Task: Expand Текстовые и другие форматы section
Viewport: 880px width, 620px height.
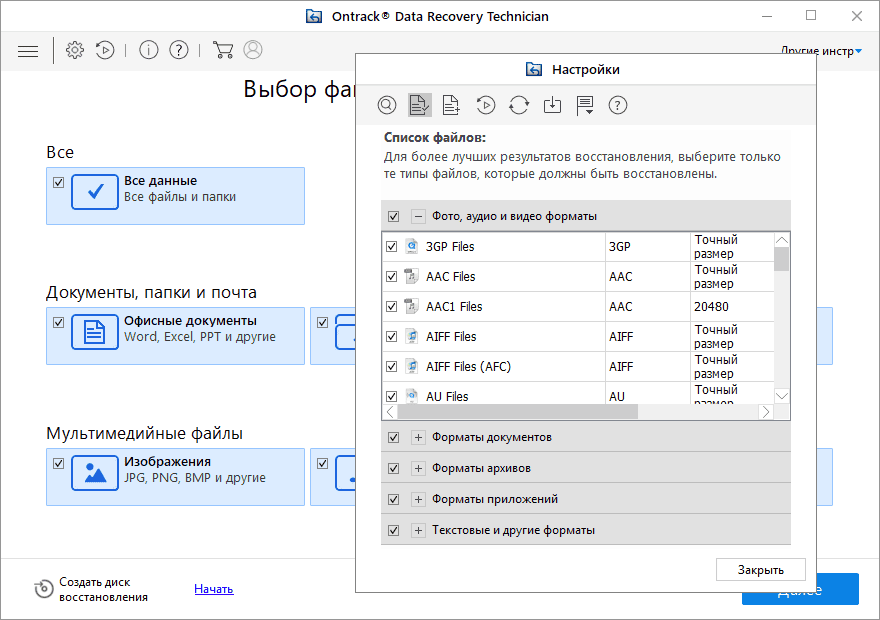Action: point(418,530)
